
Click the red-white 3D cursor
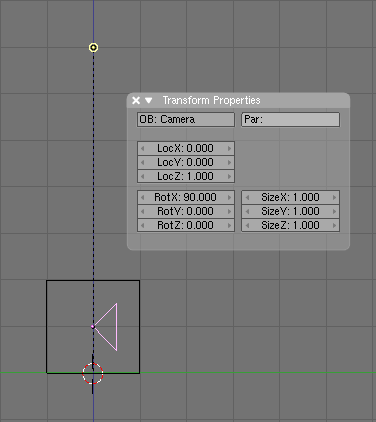coord(93,373)
